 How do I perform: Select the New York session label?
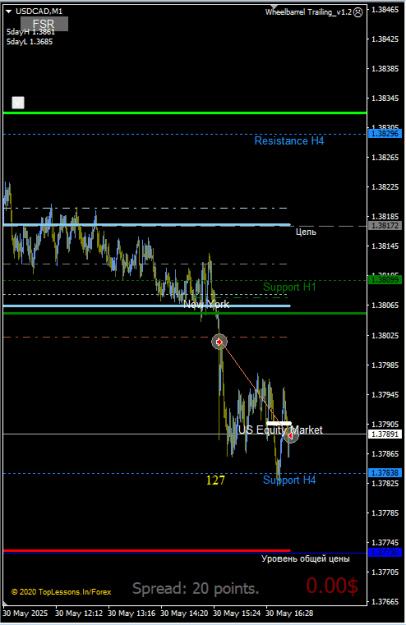206,305
